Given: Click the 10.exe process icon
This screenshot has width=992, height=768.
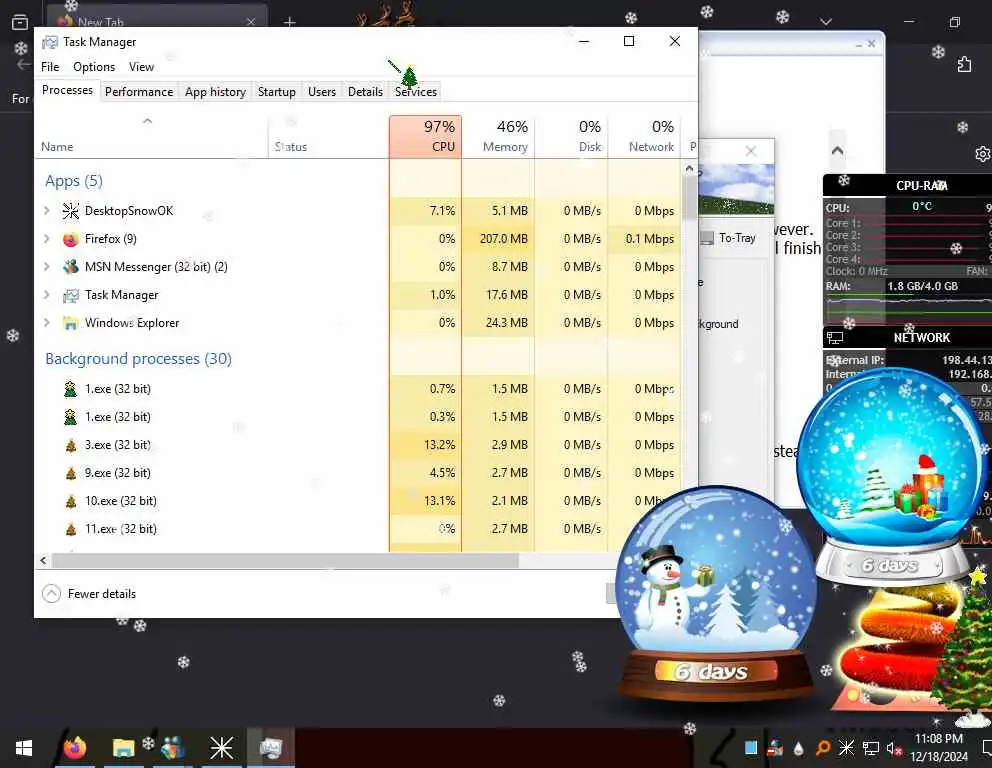Looking at the screenshot, I should pos(70,501).
